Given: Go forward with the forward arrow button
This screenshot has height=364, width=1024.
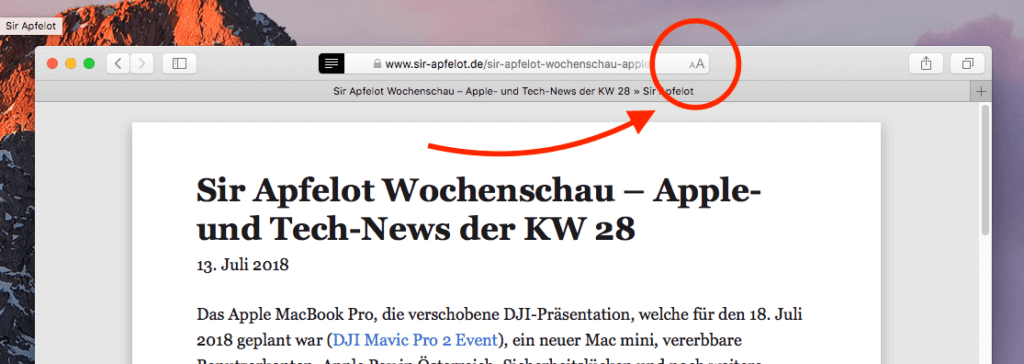Looking at the screenshot, I should click(142, 63).
